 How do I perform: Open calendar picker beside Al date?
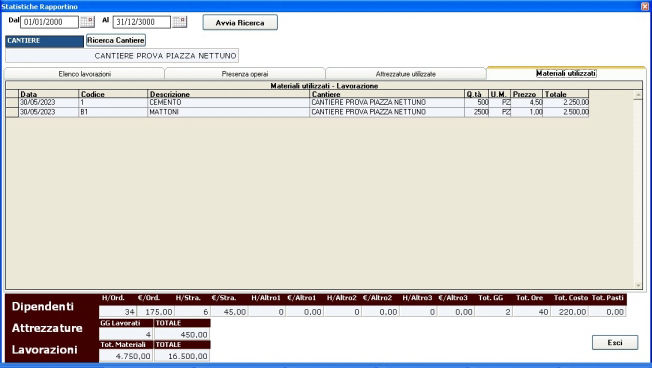pyautogui.click(x=179, y=22)
